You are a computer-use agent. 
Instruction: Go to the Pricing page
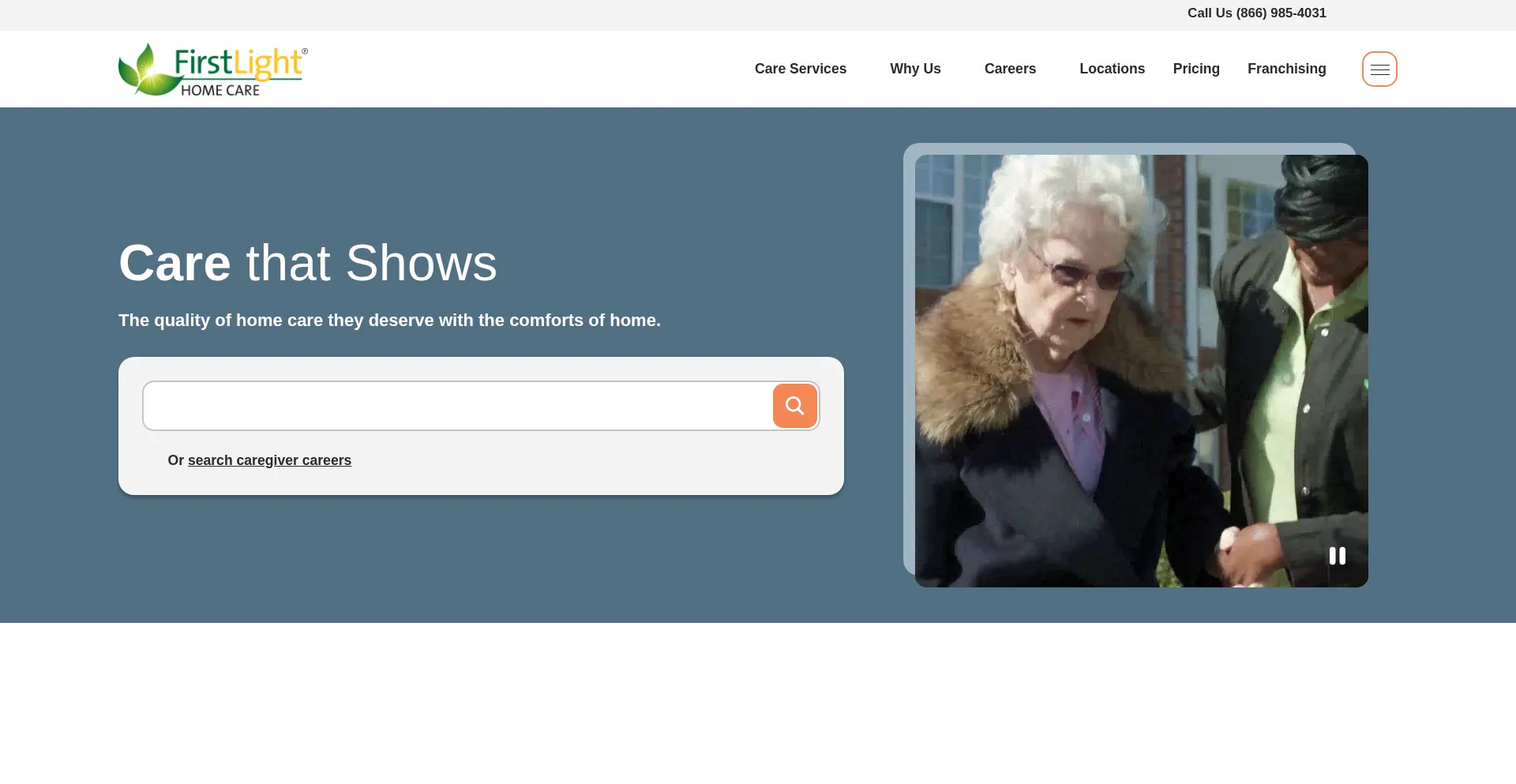pos(1196,69)
